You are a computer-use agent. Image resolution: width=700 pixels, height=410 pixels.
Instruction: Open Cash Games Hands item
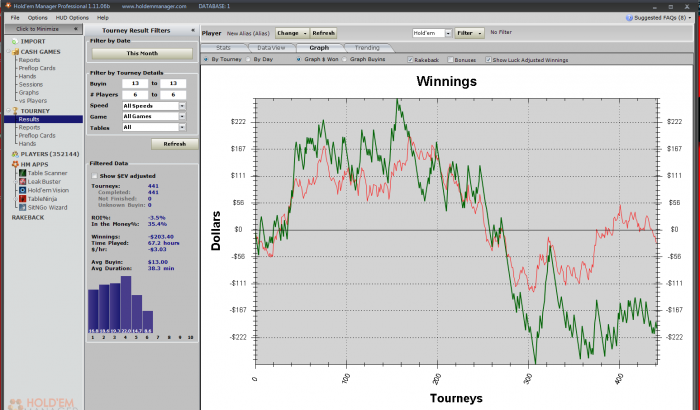[27, 76]
